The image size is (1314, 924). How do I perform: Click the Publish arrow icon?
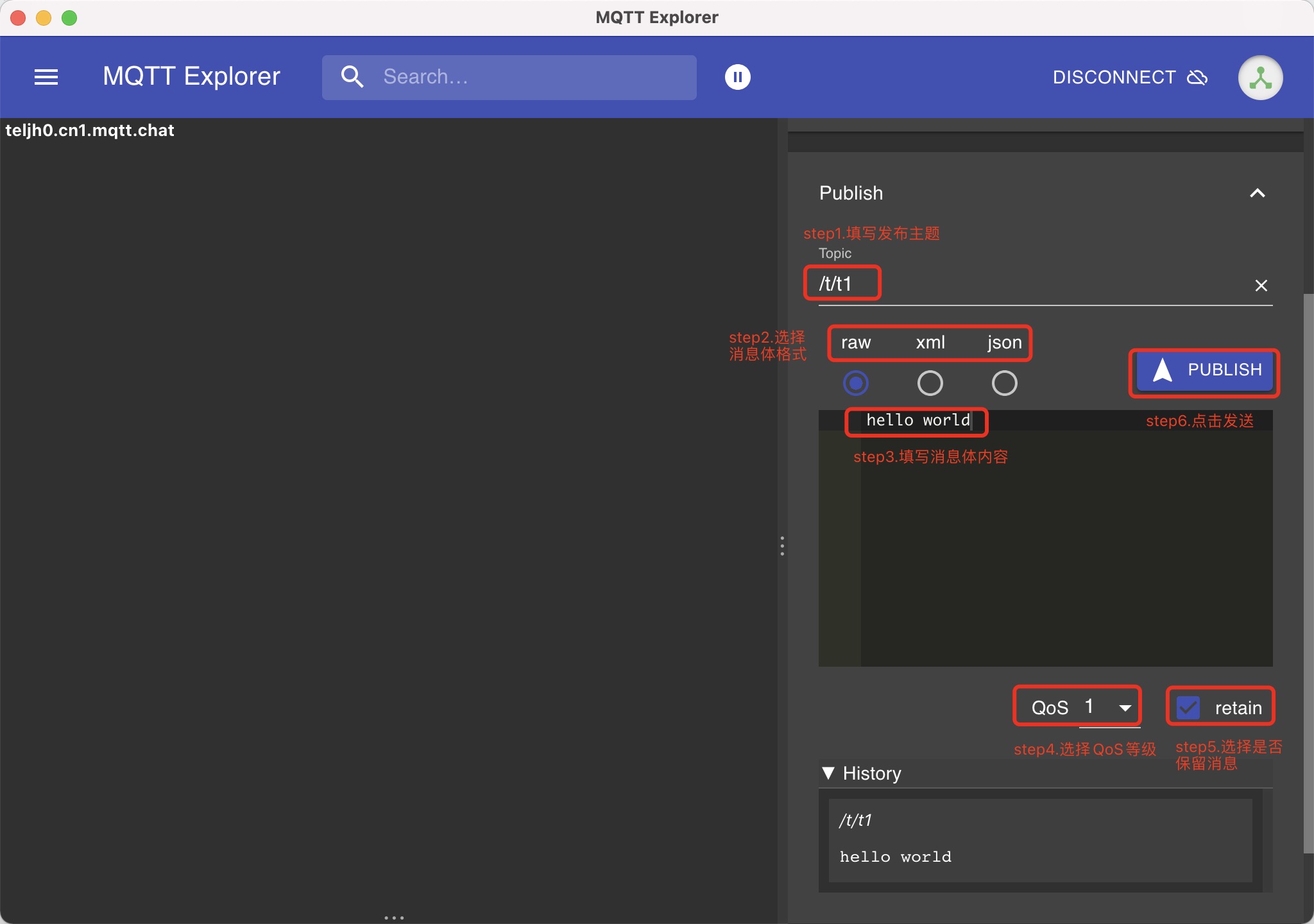(1163, 370)
